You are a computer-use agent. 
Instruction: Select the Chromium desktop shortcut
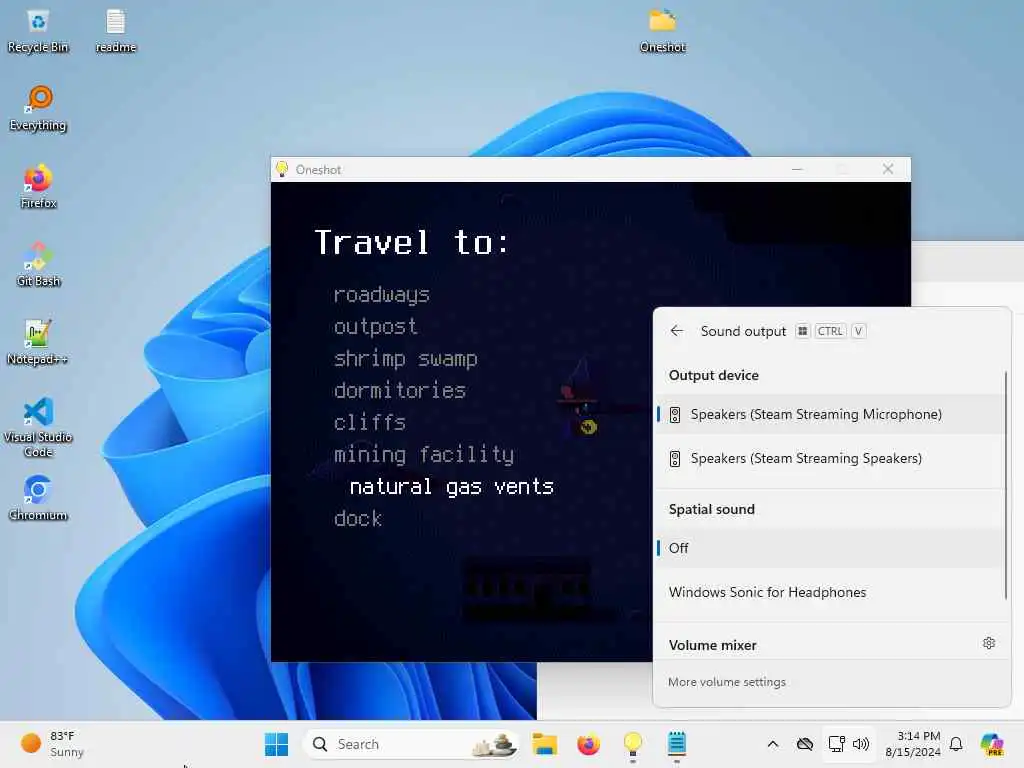[x=38, y=498]
